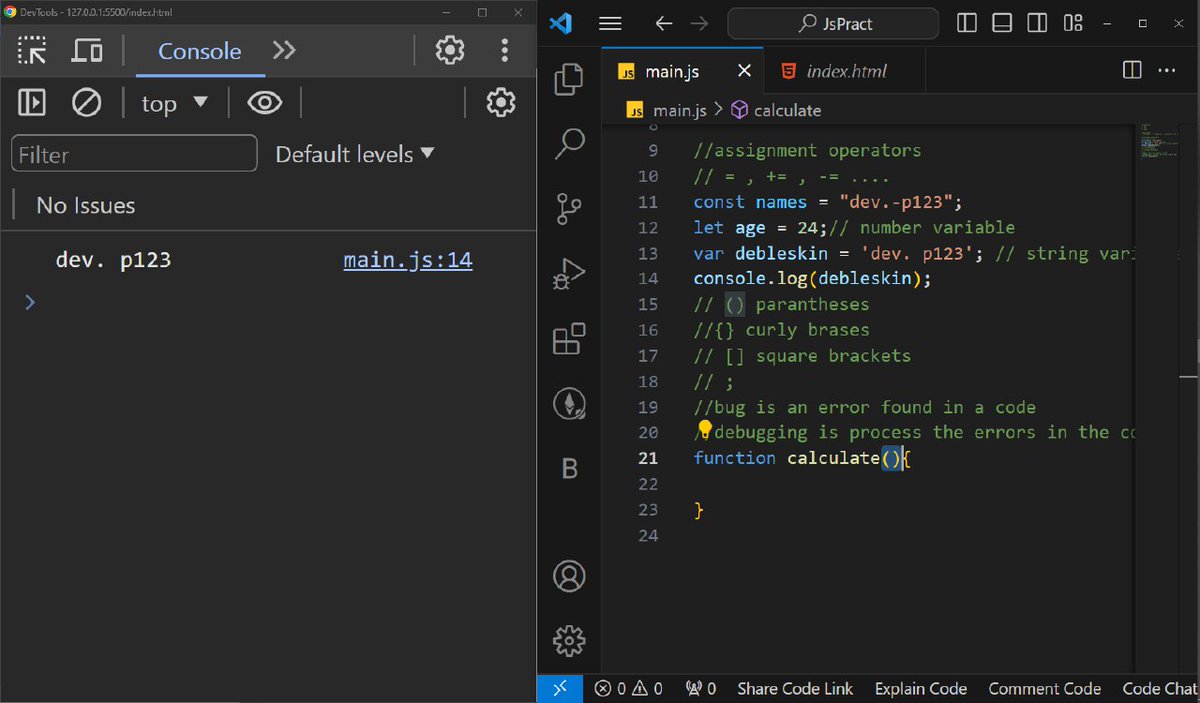Open the Explorer view in activity bar

(569, 79)
